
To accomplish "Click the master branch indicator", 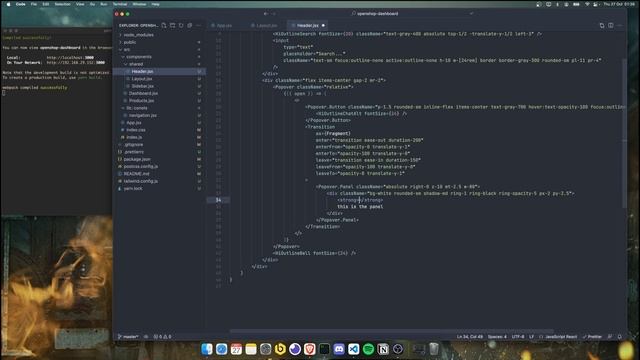I will click(x=128, y=337).
